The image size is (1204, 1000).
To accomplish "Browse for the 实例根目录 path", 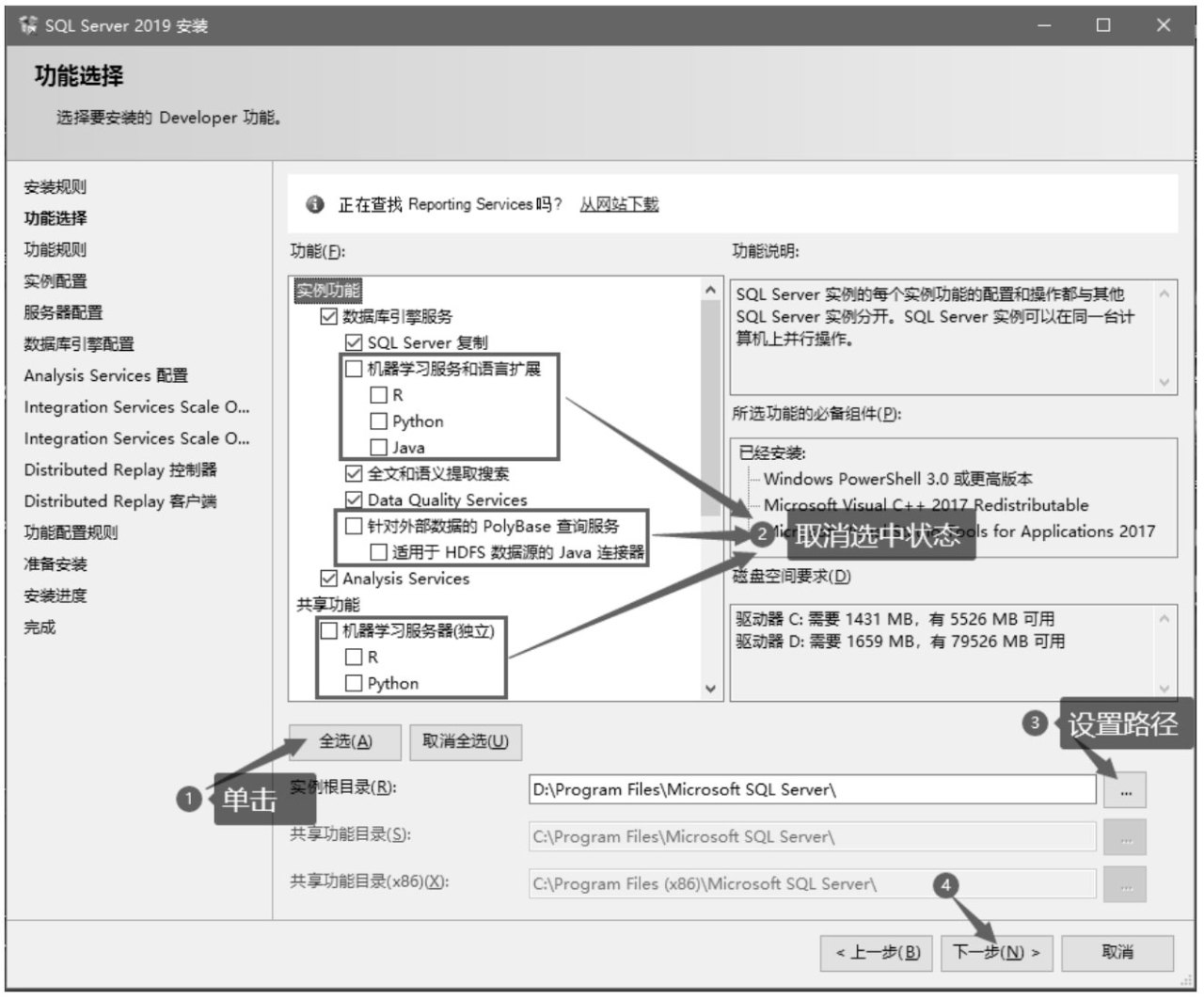I will (x=1125, y=791).
